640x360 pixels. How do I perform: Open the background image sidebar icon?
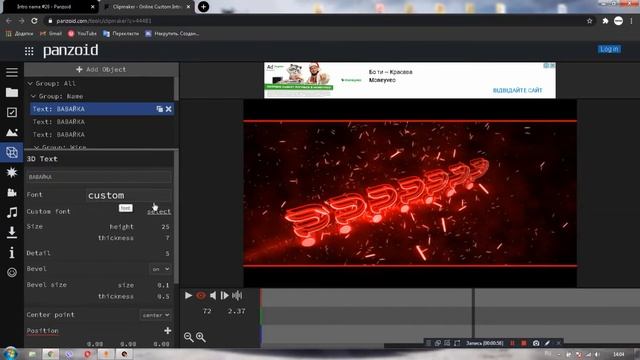tap(12, 132)
